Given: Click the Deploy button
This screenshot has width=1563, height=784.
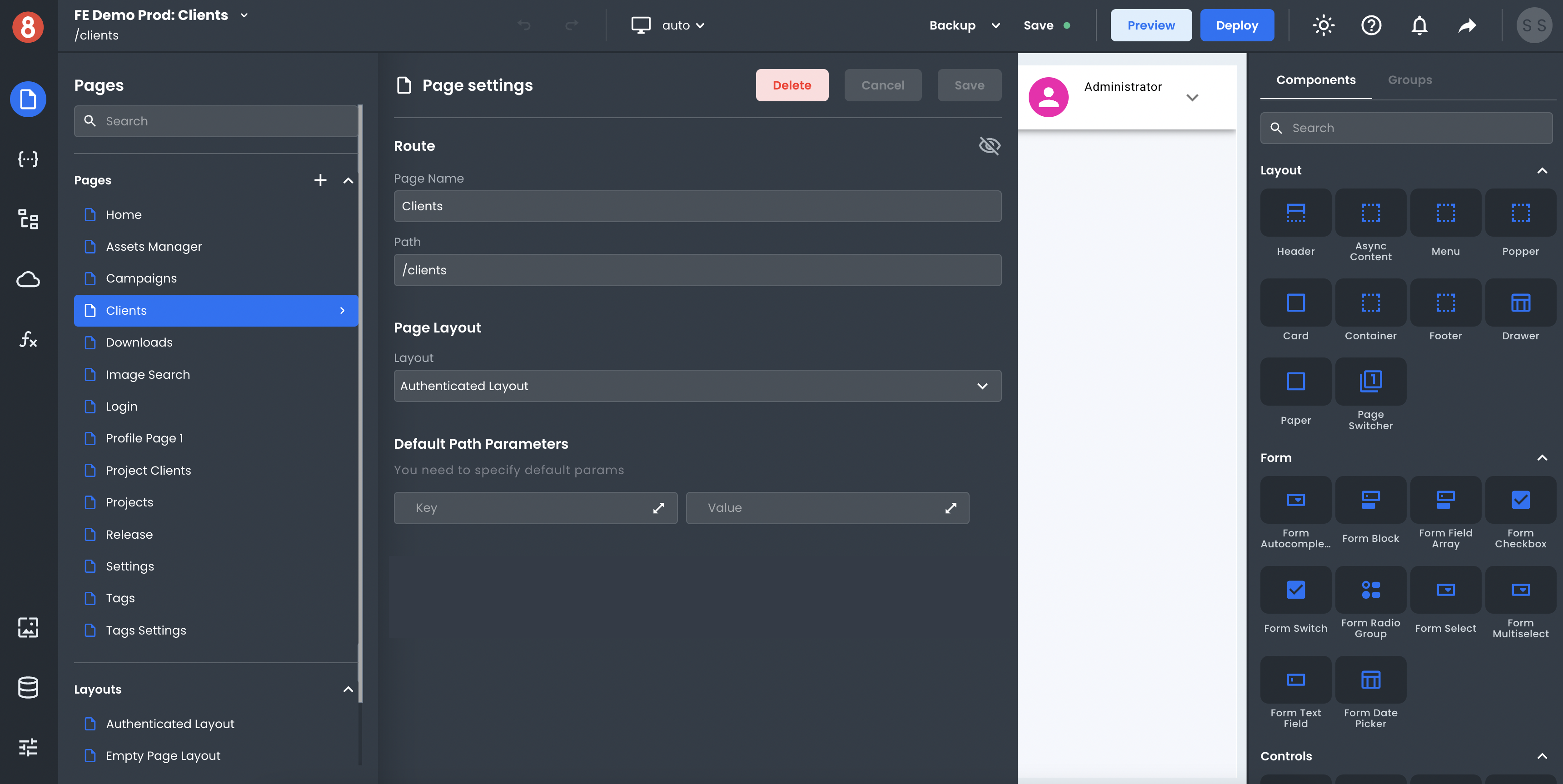Looking at the screenshot, I should click(1237, 25).
